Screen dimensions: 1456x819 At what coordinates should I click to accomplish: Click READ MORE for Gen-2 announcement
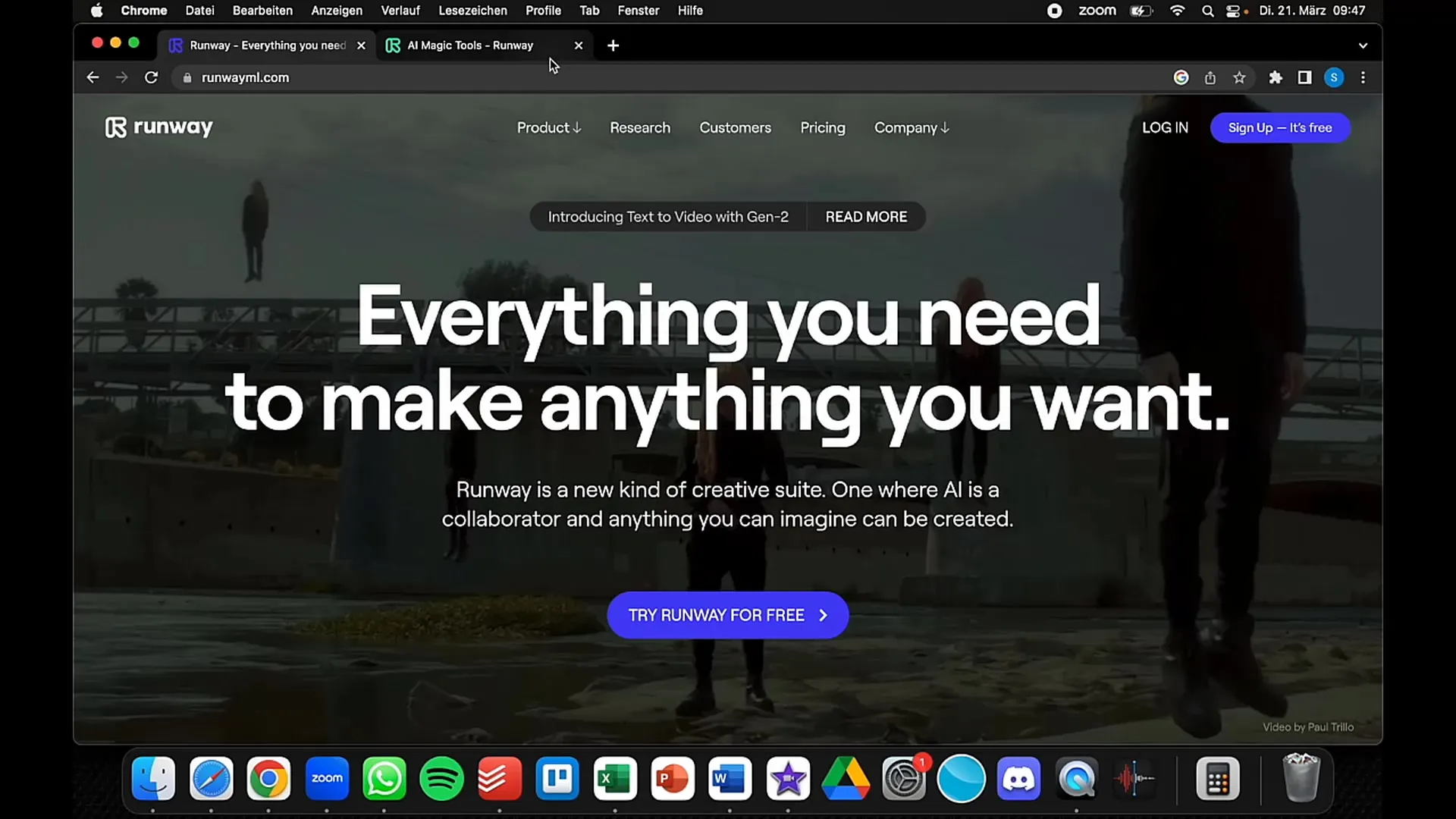coord(866,216)
